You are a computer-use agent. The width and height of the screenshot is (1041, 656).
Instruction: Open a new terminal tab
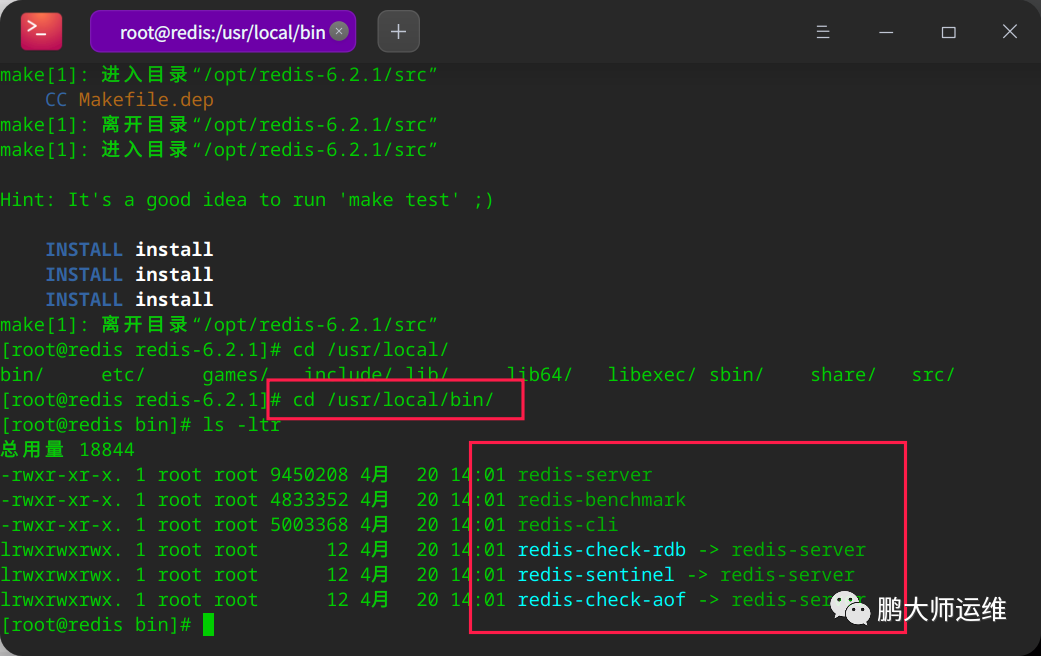[398, 31]
